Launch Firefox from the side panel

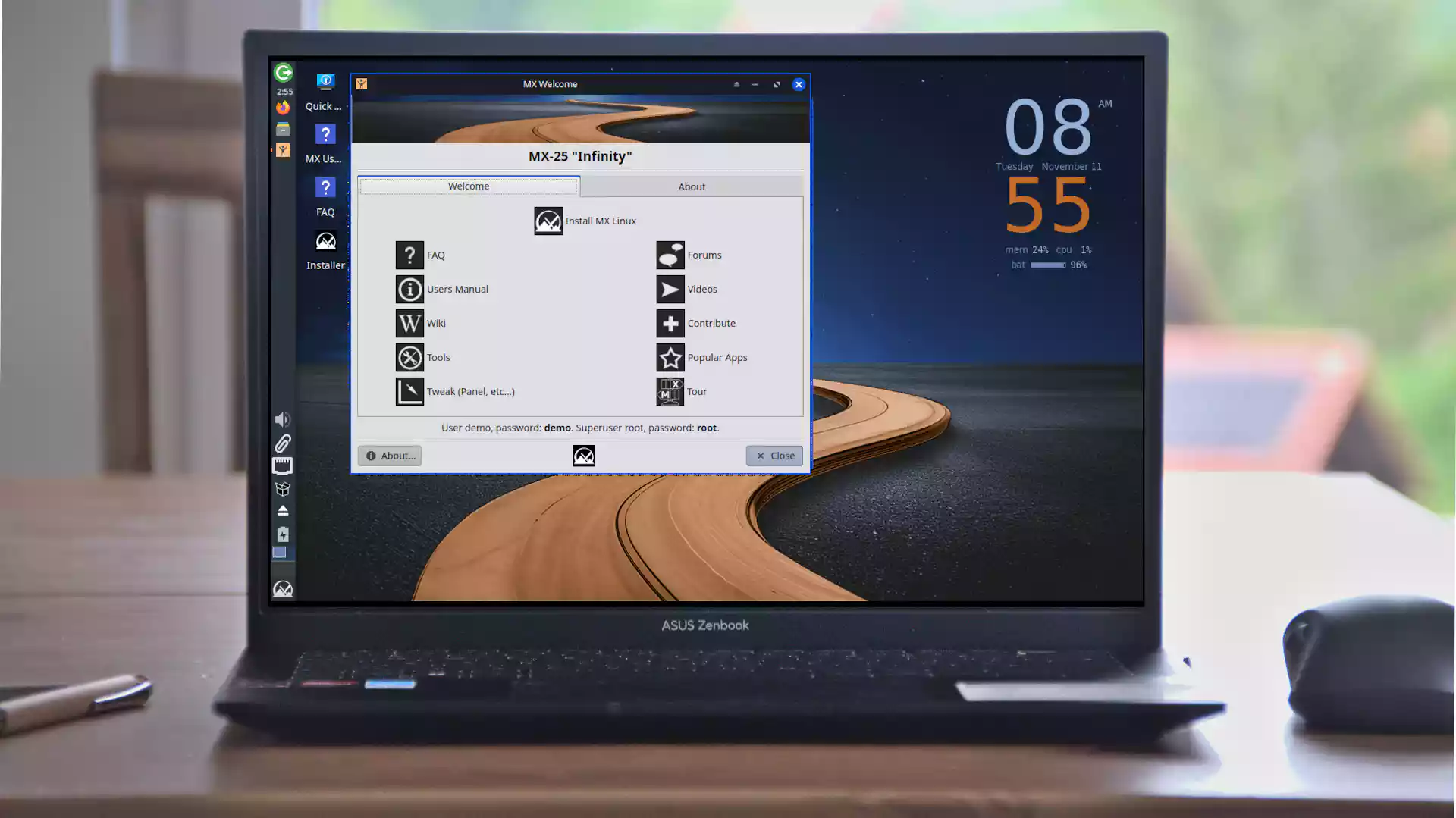tap(283, 108)
